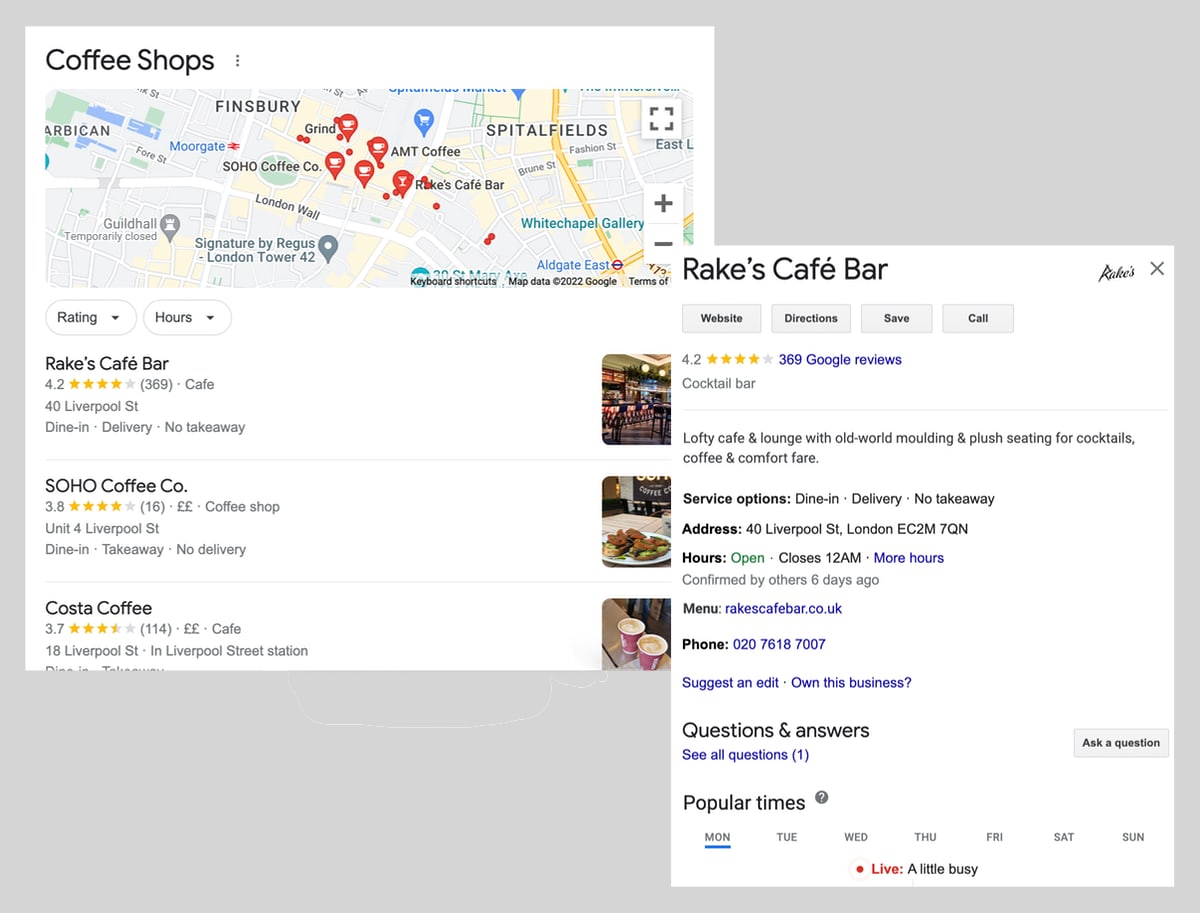Click the SOHO Coffee Co. map label
1200x913 pixels.
[x=271, y=166]
